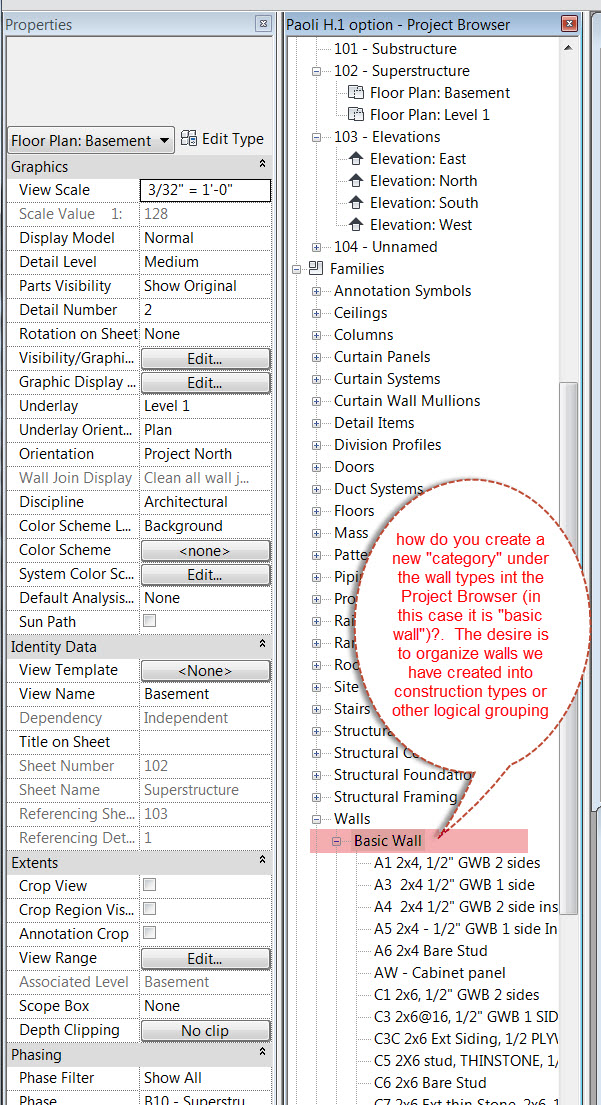Enable the Sun Path checkbox
The width and height of the screenshot is (601, 1105).
coord(149,621)
